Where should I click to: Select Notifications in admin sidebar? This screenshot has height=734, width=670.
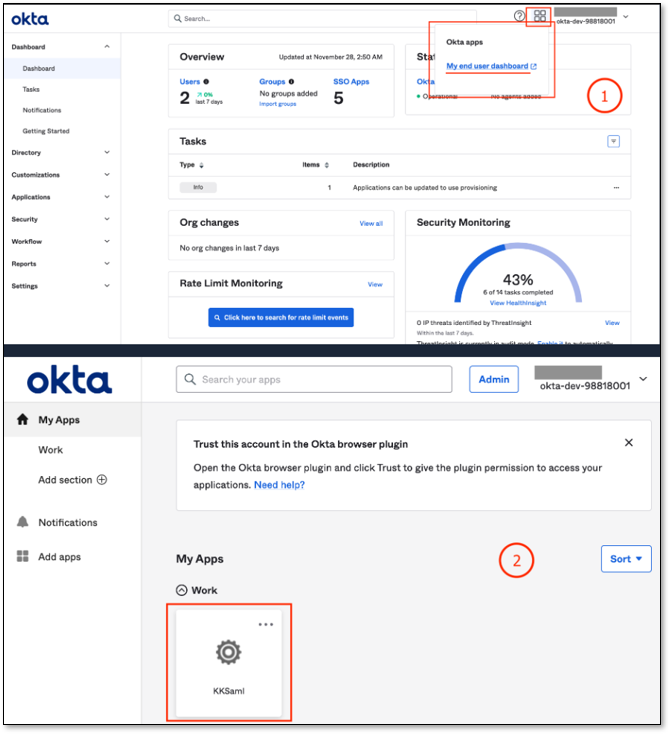pyautogui.click(x=42, y=110)
